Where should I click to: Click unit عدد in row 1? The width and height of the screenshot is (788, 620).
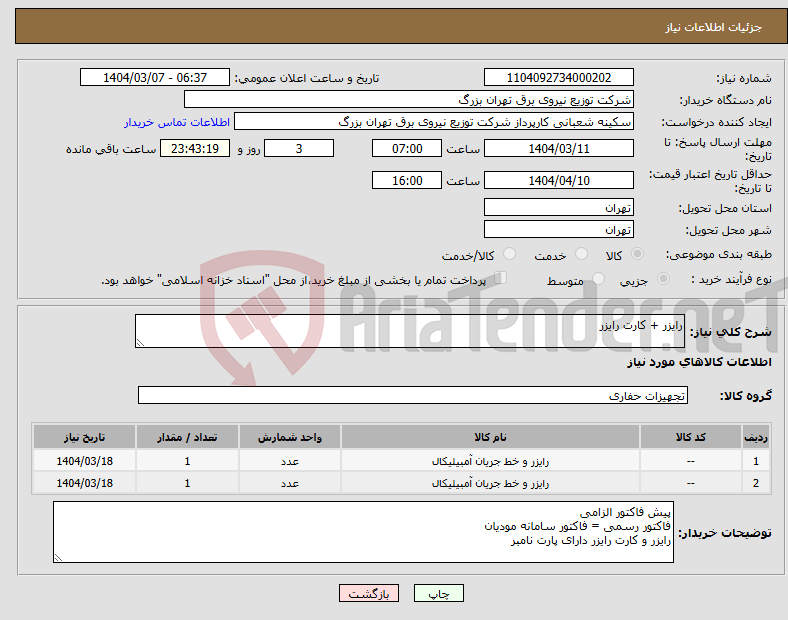point(290,461)
